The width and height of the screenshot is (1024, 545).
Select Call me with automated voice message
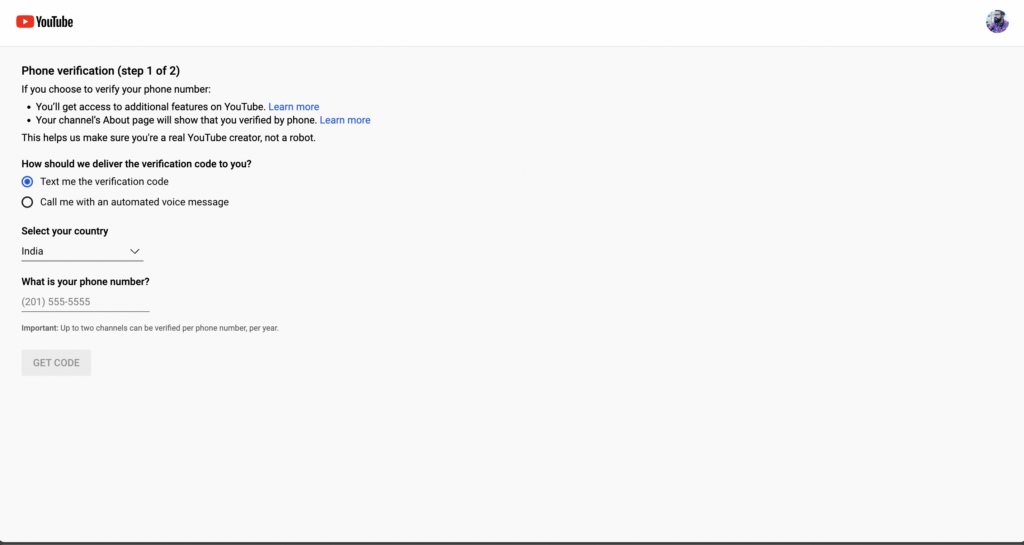27,202
